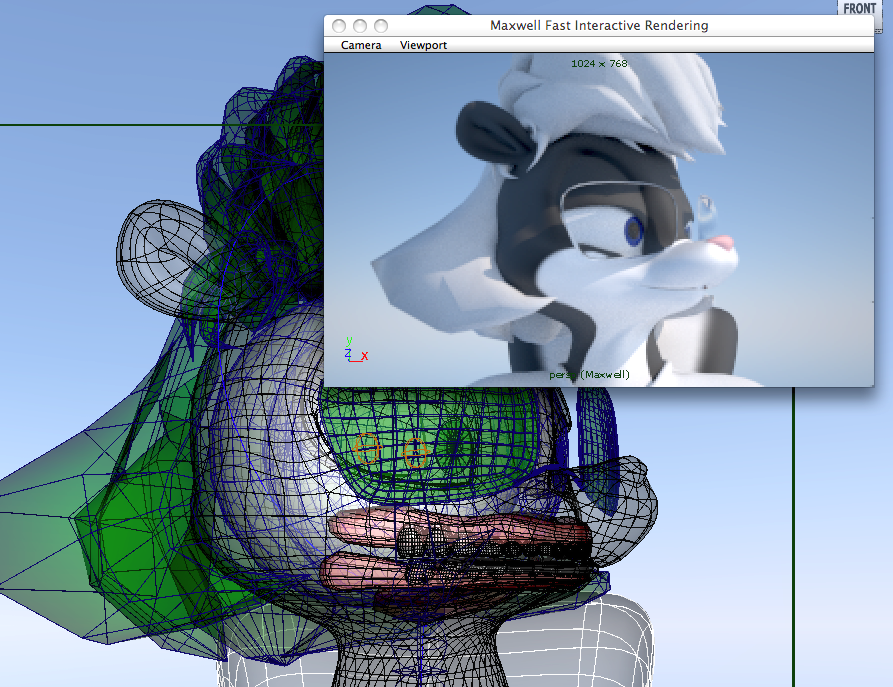Select the left orange eye control circle
This screenshot has height=687, width=893.
[367, 449]
